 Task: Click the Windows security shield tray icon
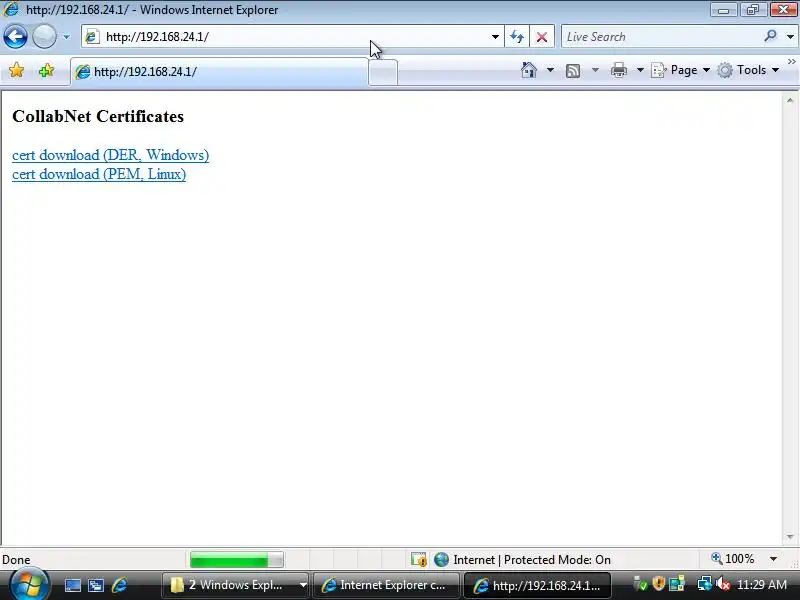point(658,583)
